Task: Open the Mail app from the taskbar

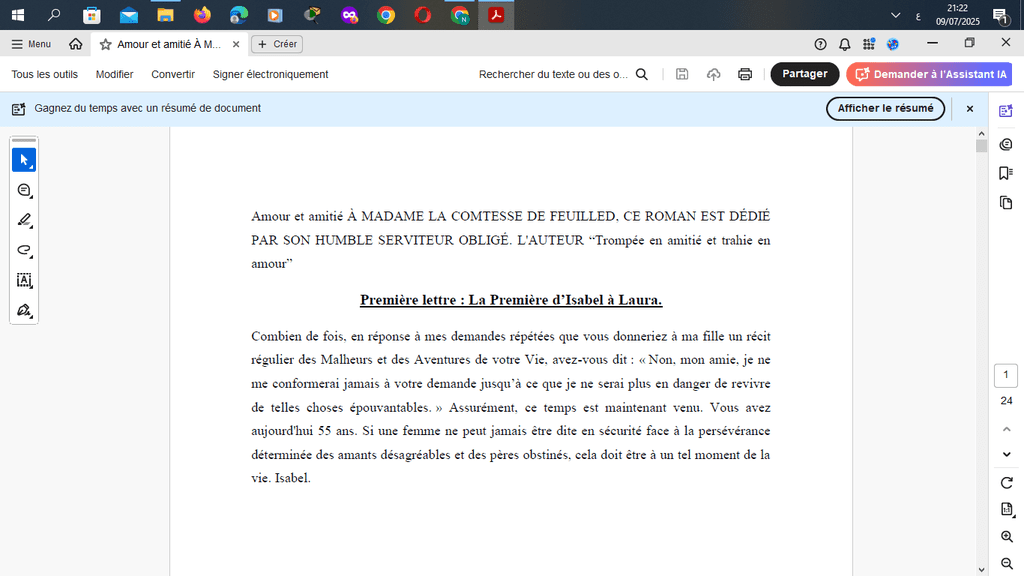Action: coord(129,14)
